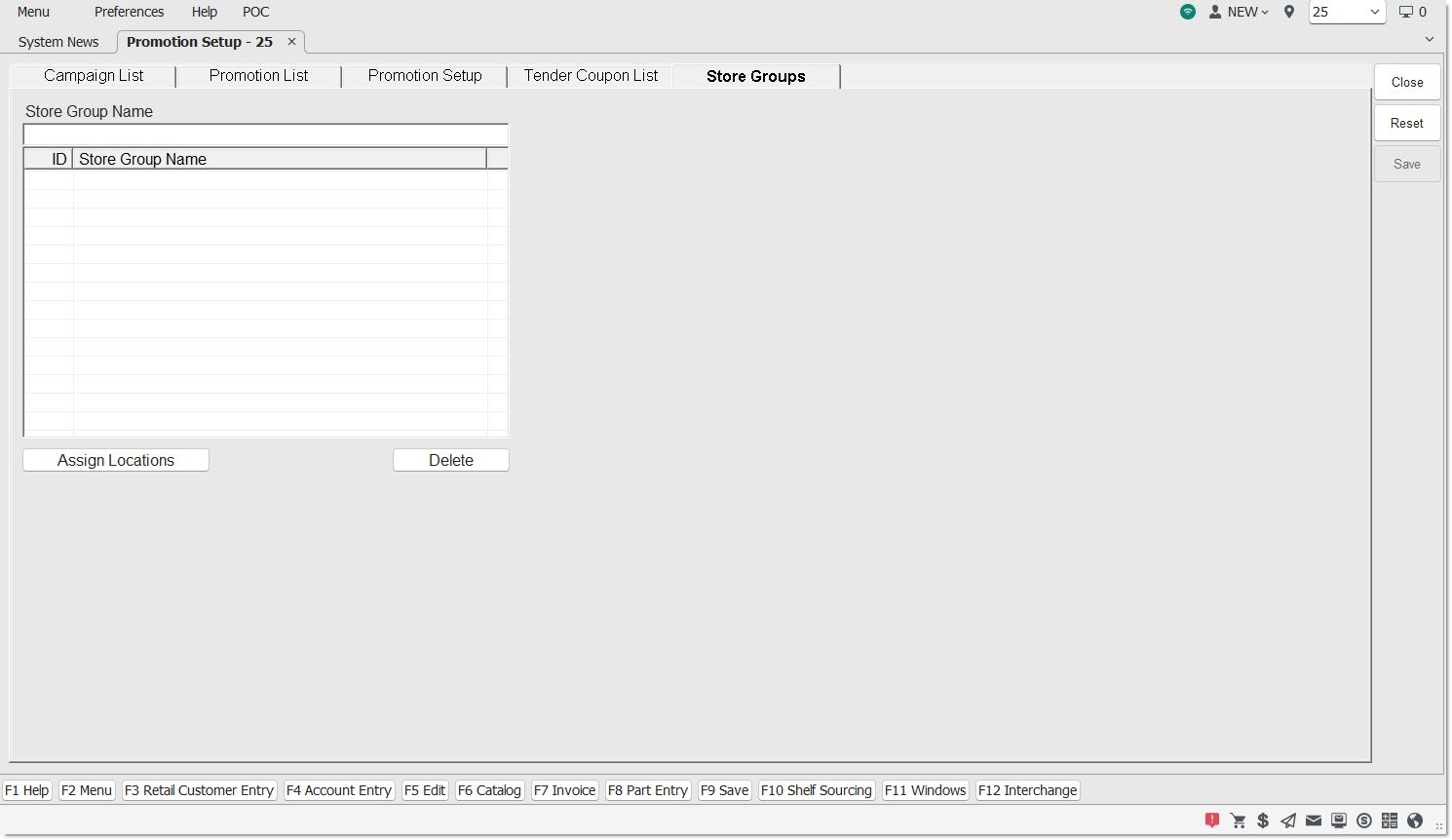Viewport: 1452px width, 840px height.
Task: Click the green connection status icon
Action: point(1187,12)
